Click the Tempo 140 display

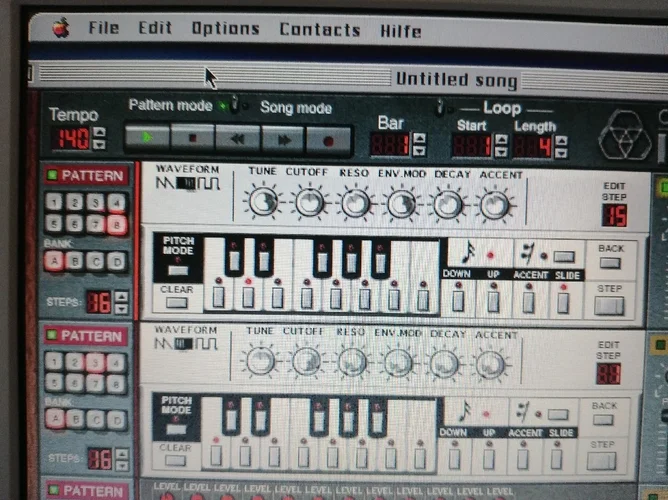tap(71, 138)
